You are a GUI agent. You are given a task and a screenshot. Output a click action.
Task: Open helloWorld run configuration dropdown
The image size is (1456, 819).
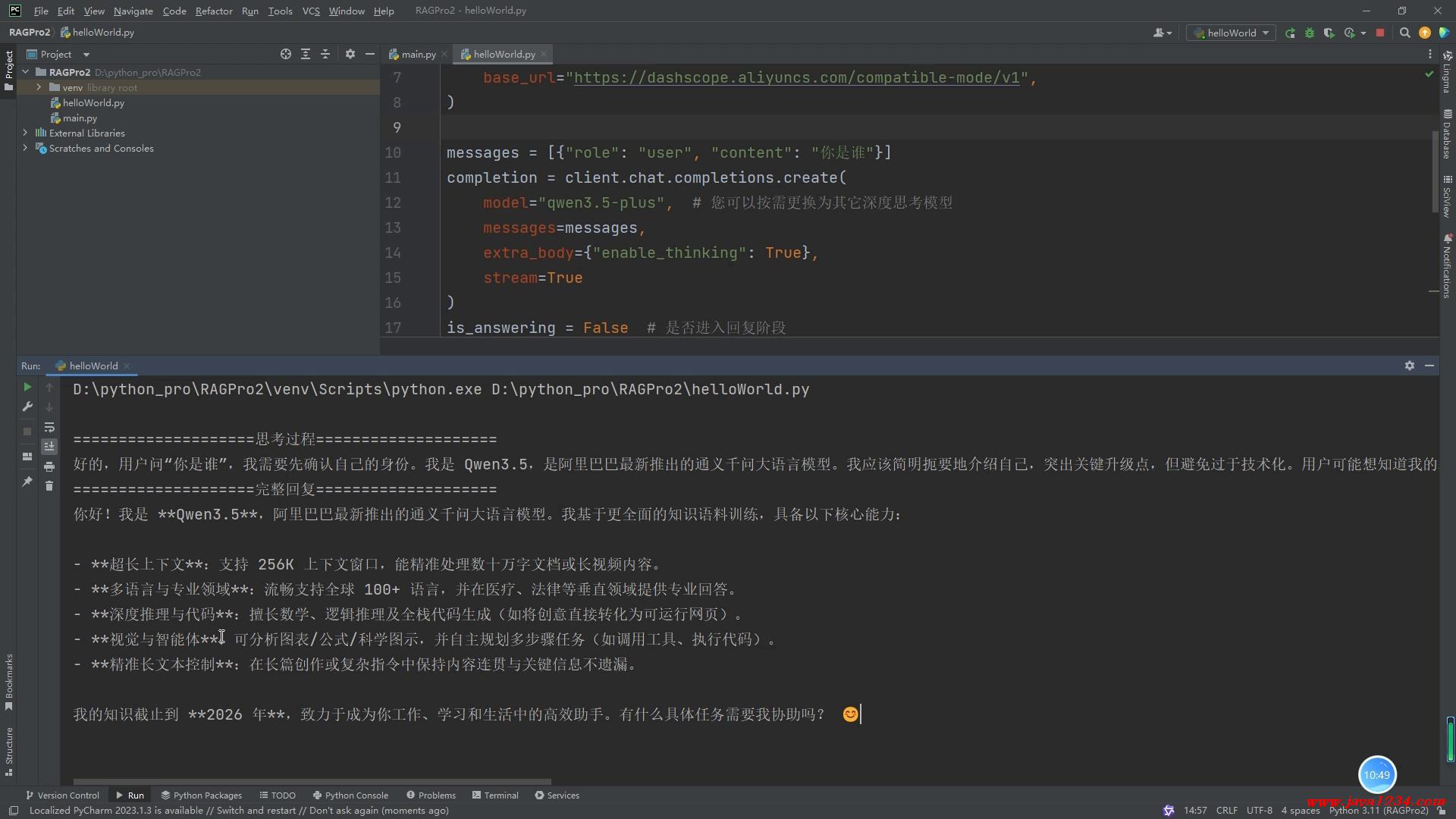(1231, 33)
